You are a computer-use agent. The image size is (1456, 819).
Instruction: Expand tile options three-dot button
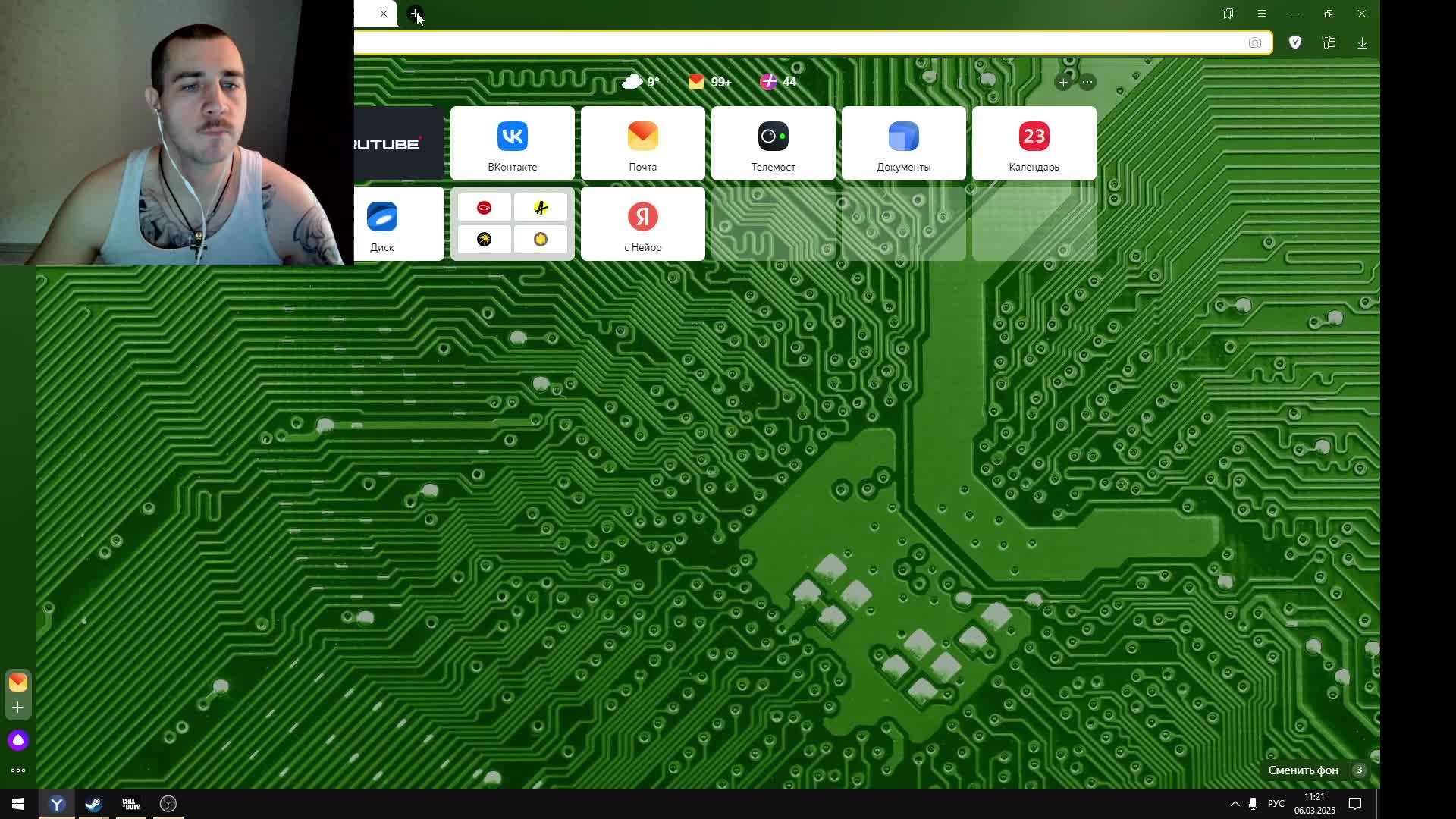[1087, 82]
